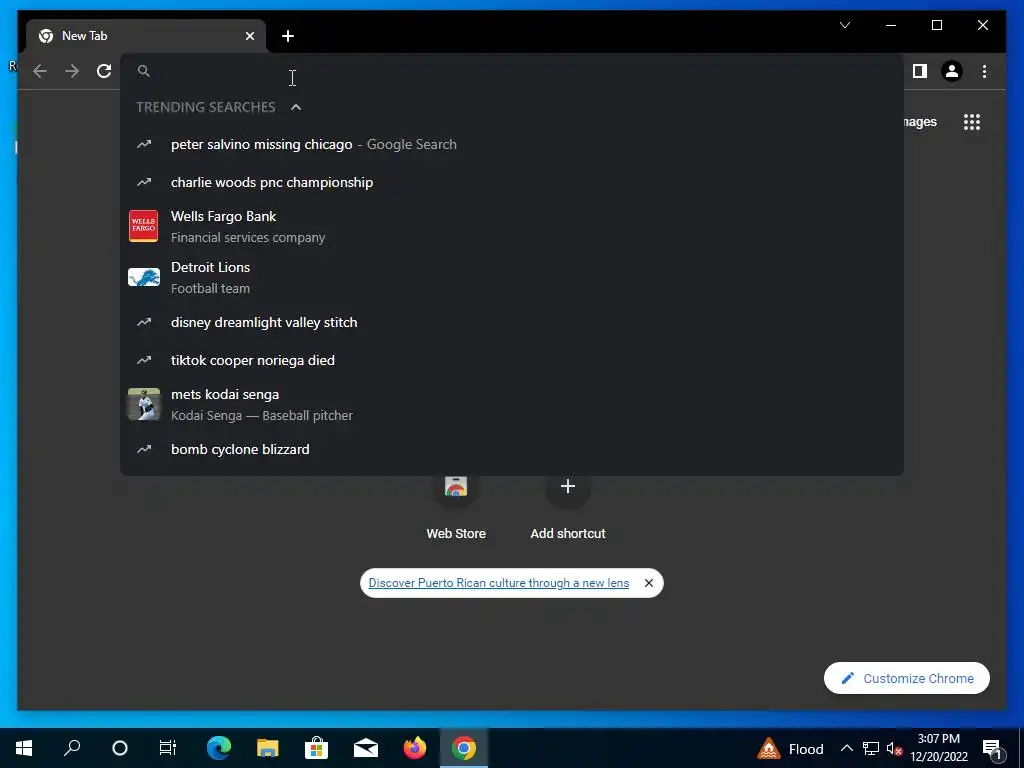Open Microsoft Store from taskbar
1024x768 pixels.
pos(317,748)
